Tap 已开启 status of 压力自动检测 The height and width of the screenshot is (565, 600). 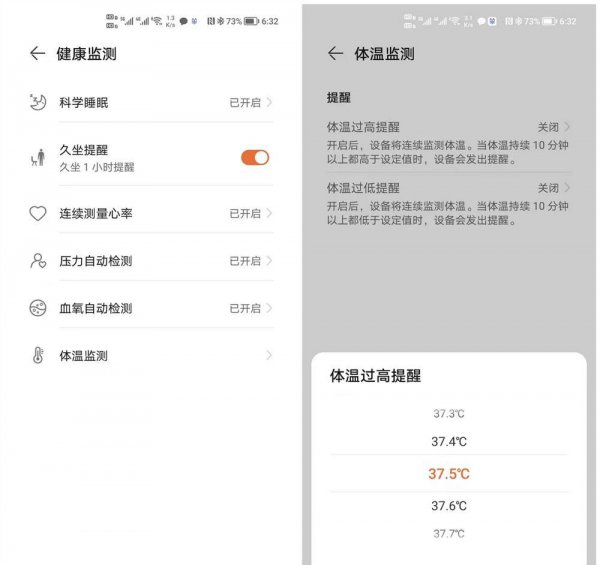point(245,261)
